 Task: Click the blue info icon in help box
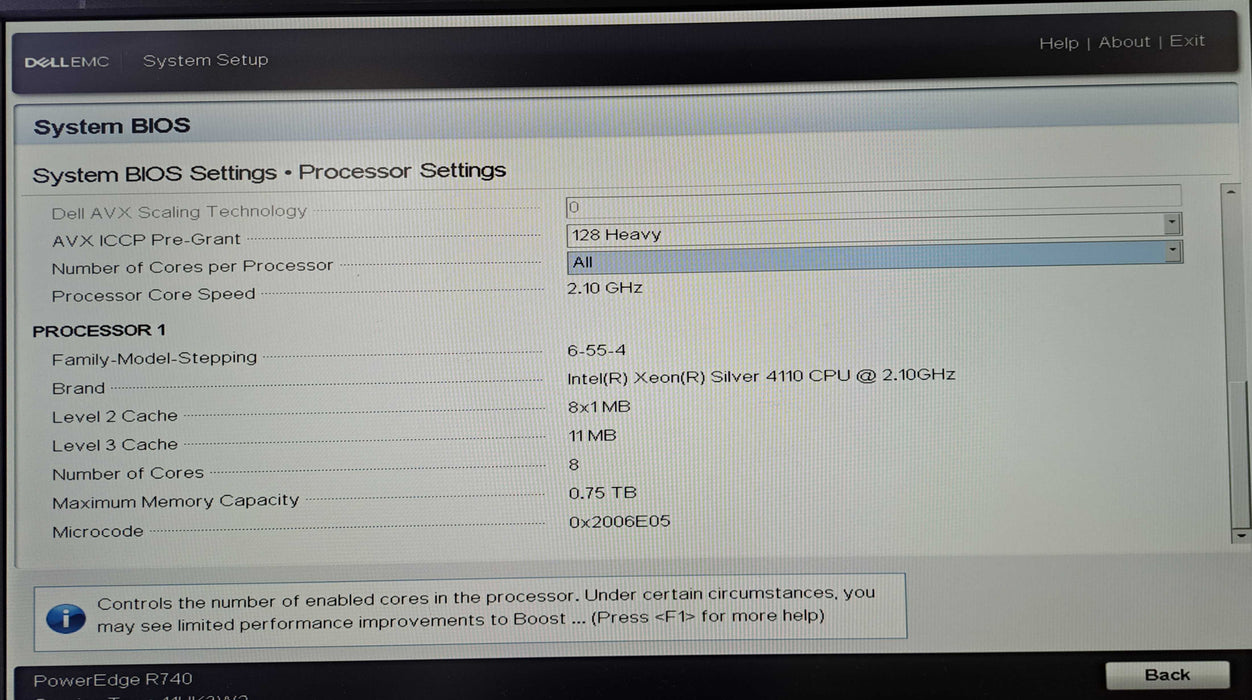point(66,618)
